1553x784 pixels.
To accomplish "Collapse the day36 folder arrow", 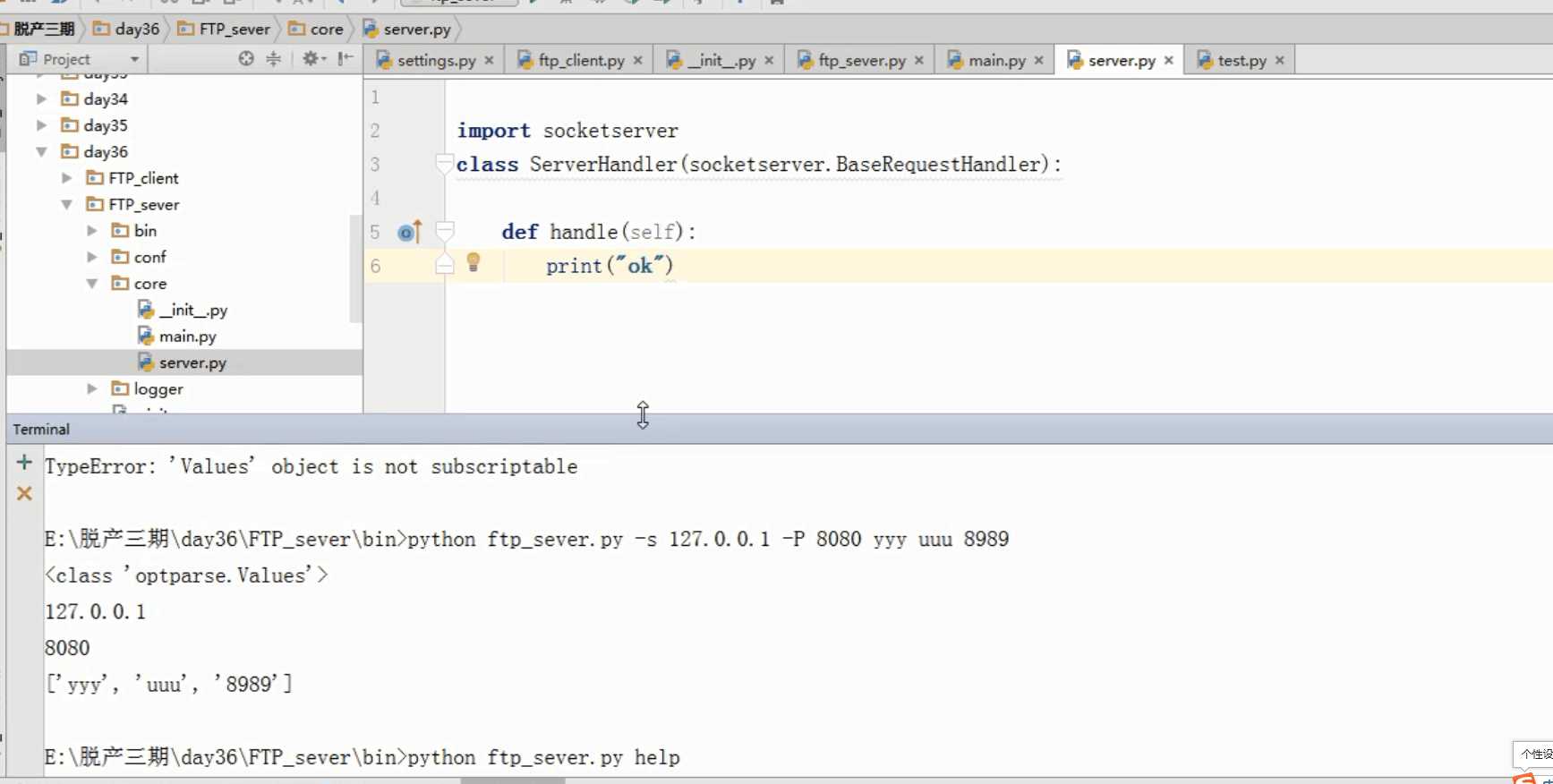I will [x=41, y=151].
